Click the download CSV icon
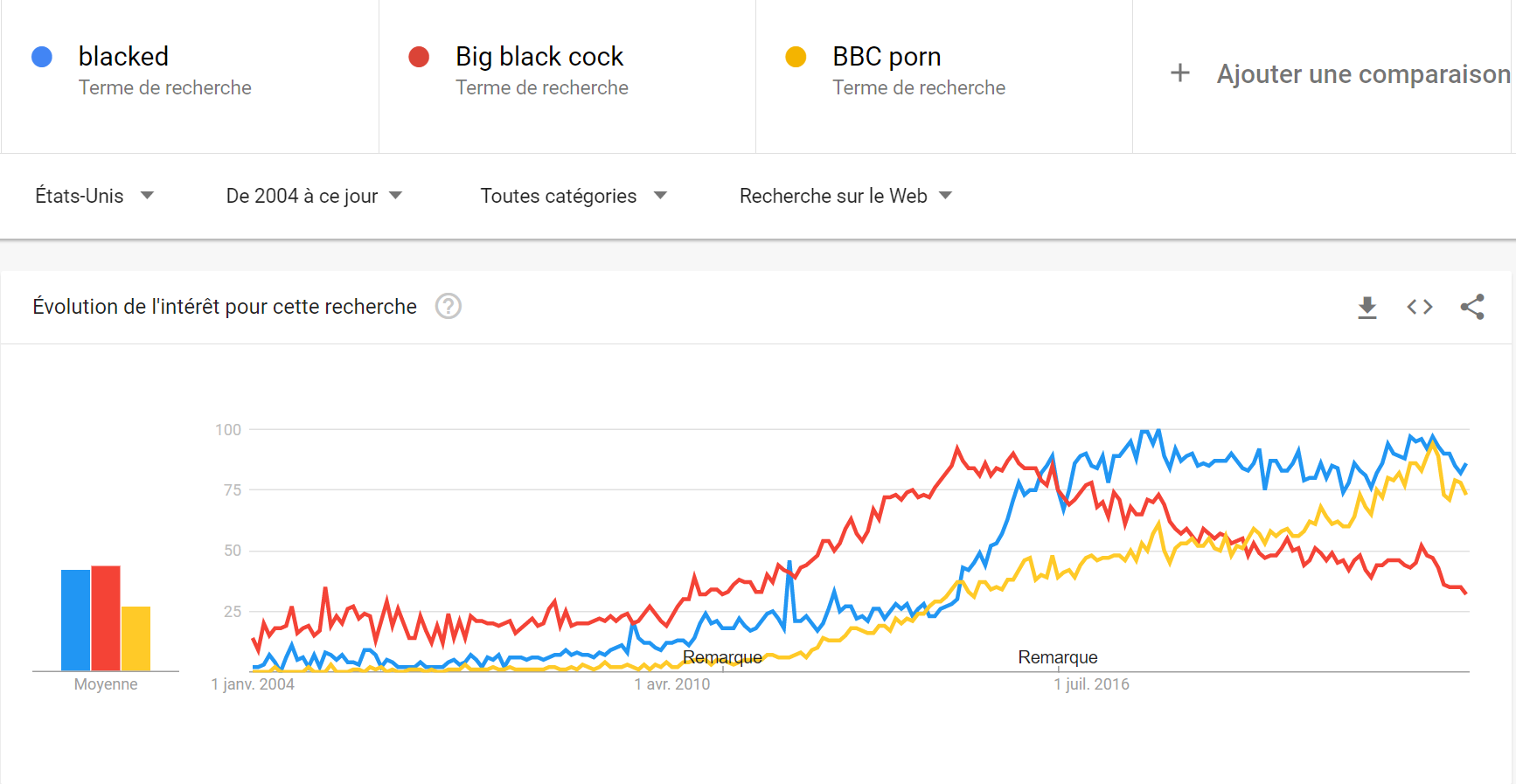The height and width of the screenshot is (784, 1516). [1367, 307]
